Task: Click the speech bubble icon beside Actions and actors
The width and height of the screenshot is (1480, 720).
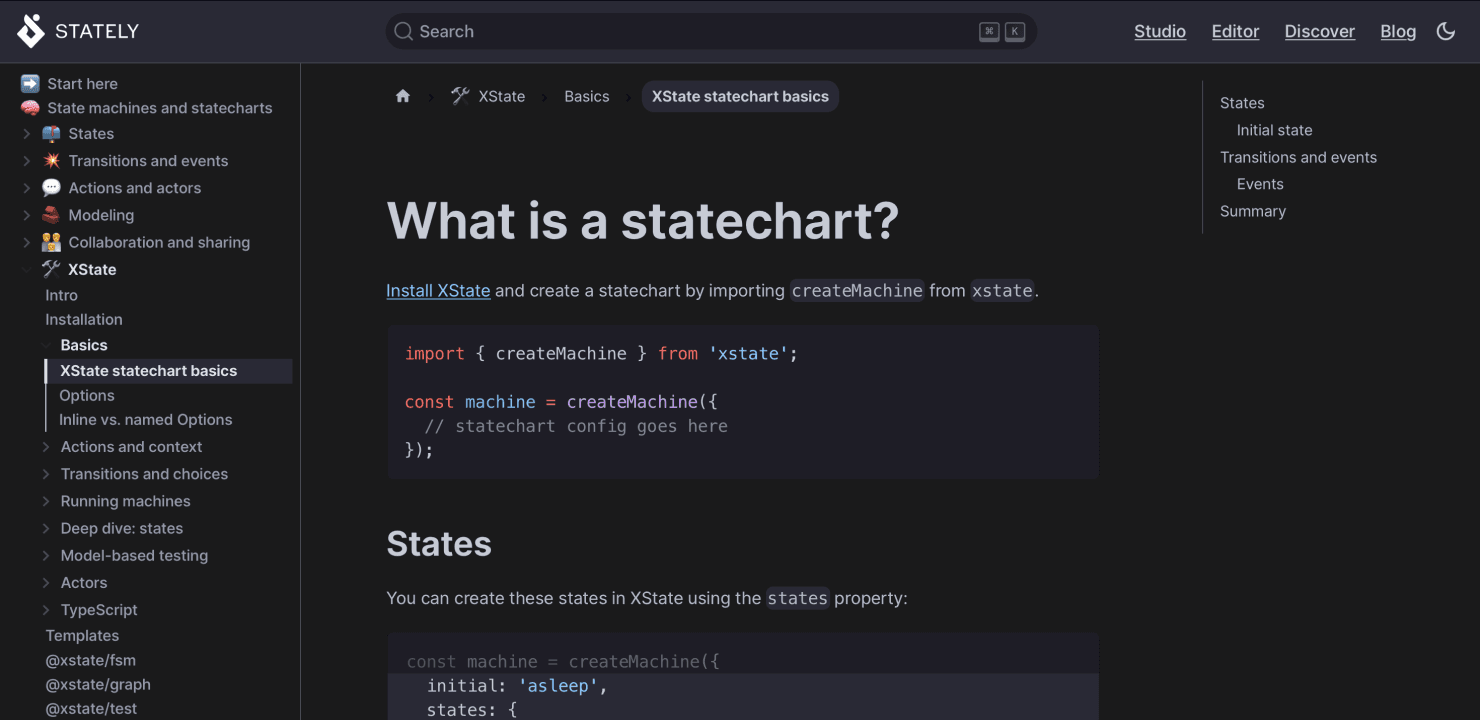Action: click(x=50, y=187)
